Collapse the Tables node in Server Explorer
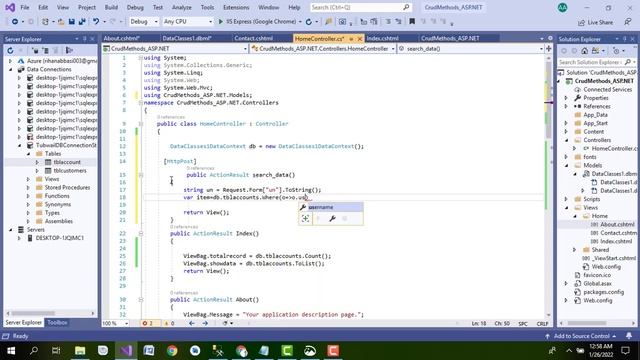 [x=29, y=154]
